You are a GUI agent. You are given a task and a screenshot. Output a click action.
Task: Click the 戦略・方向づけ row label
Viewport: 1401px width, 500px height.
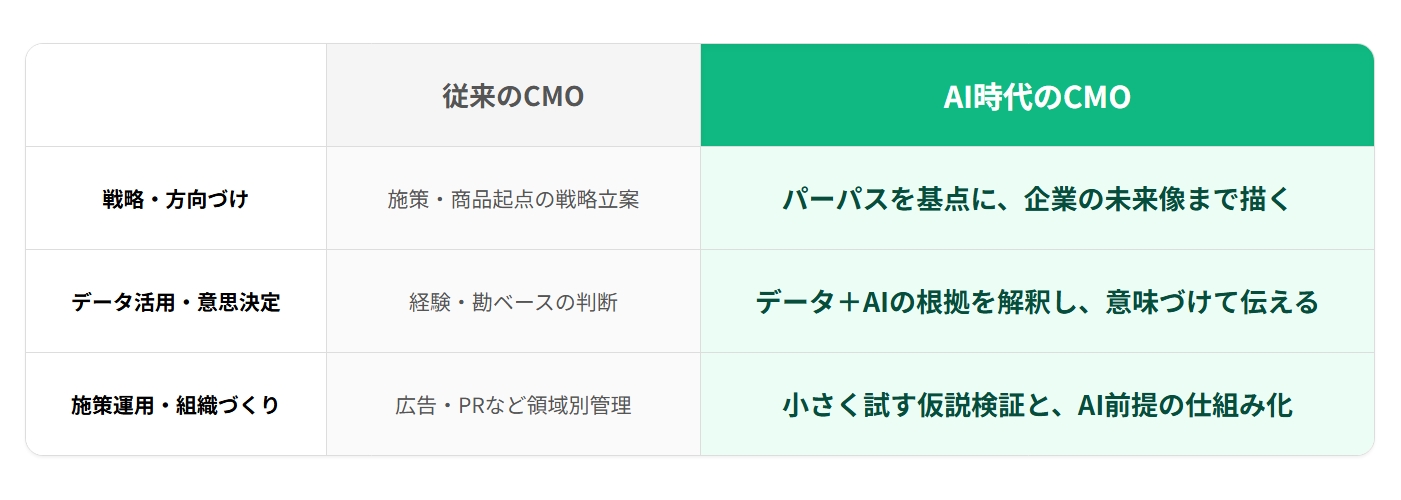pos(175,199)
